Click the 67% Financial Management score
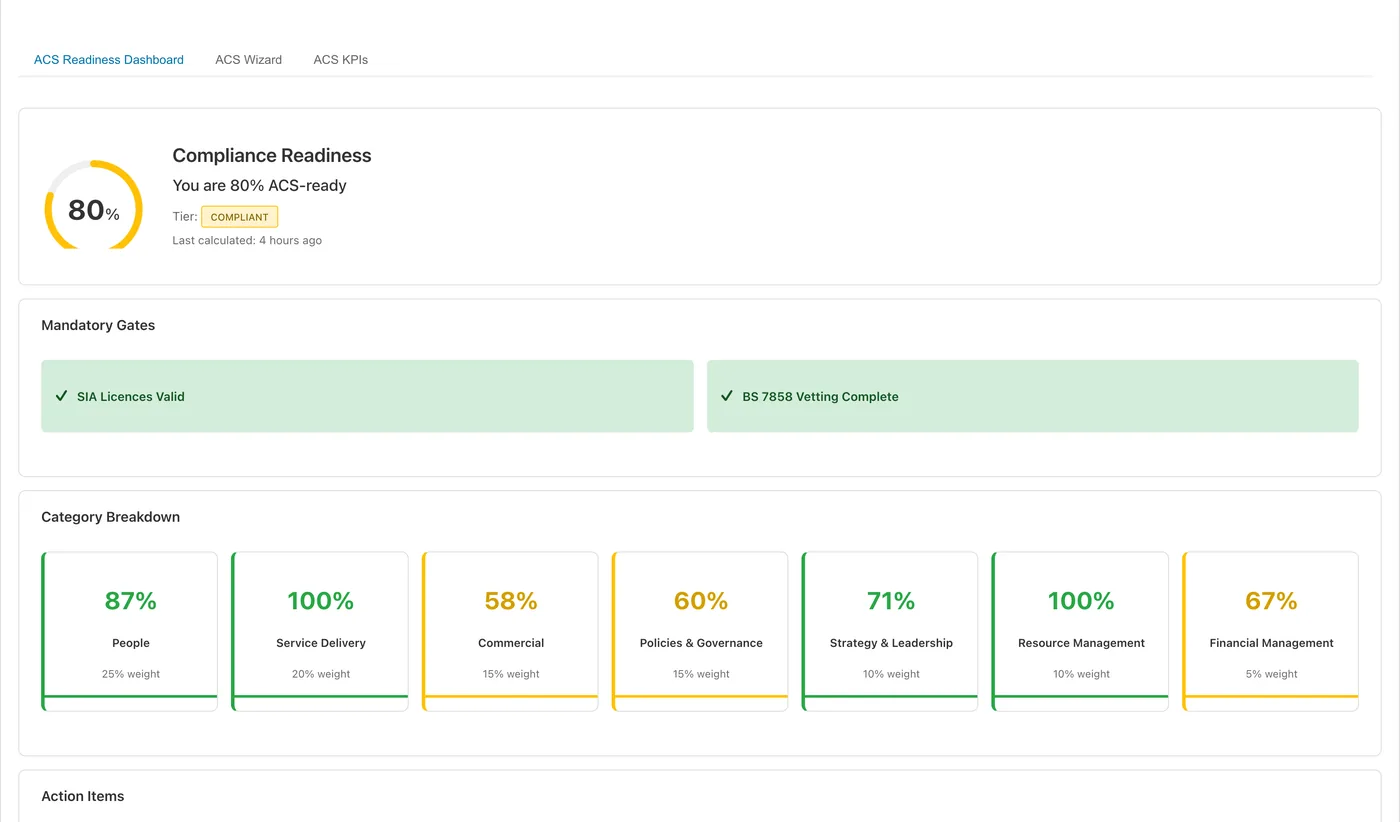This screenshot has height=822, width=1400. tap(1271, 601)
